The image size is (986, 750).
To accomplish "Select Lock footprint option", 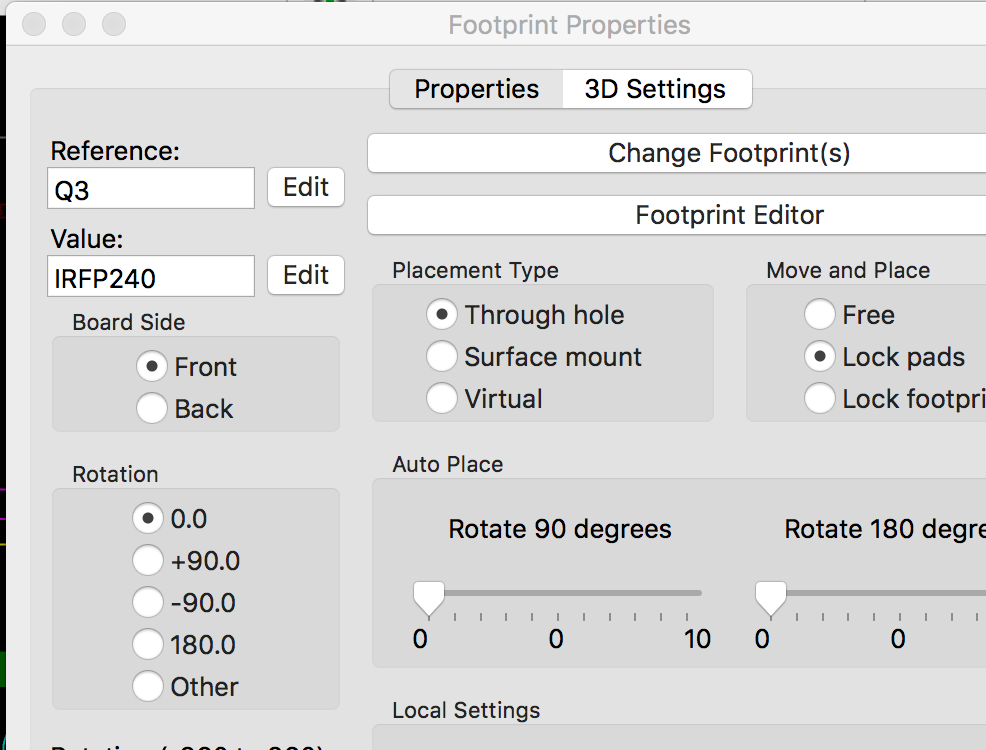I will (x=819, y=399).
